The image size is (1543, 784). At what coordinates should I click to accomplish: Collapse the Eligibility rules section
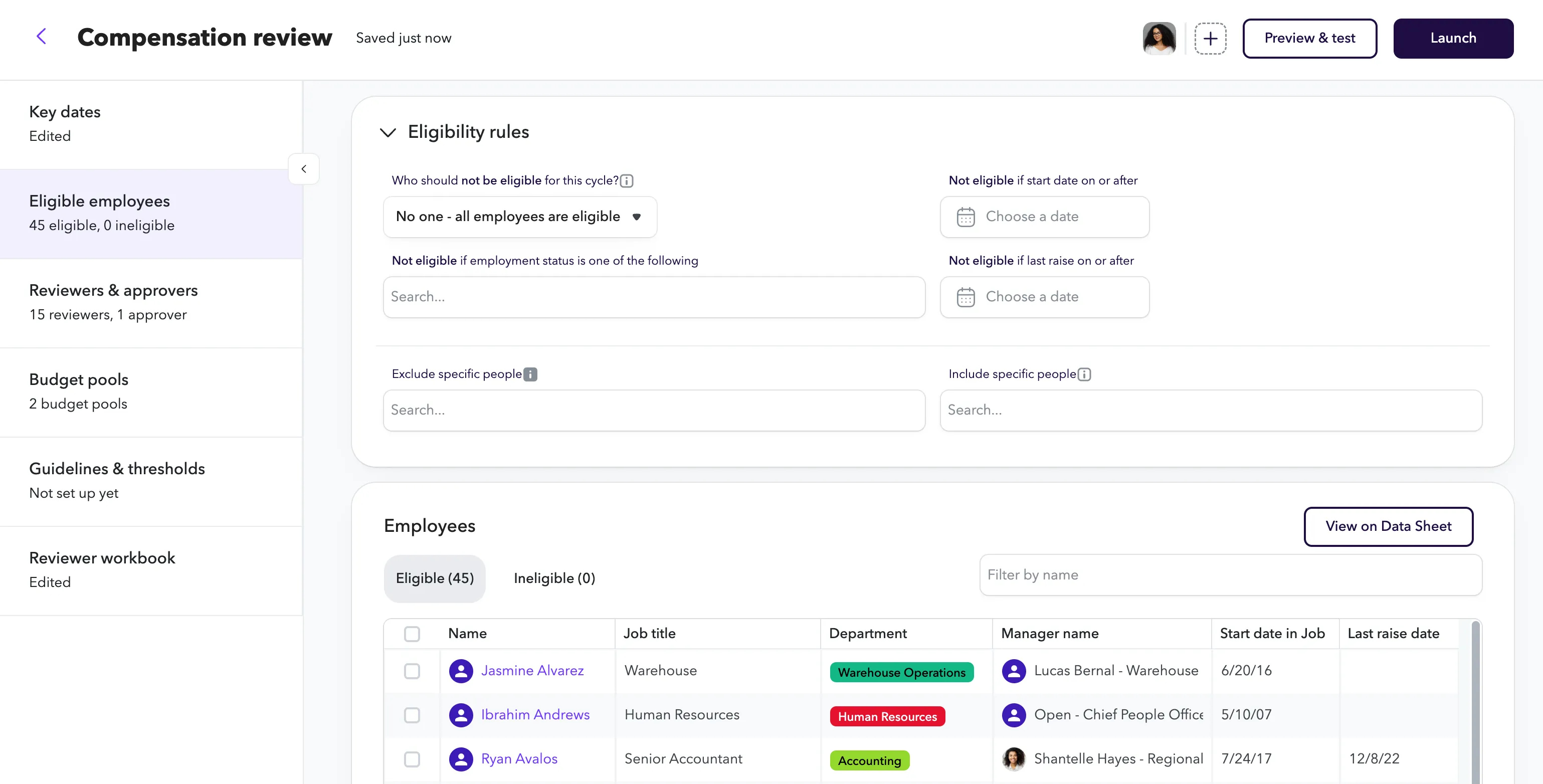388,132
